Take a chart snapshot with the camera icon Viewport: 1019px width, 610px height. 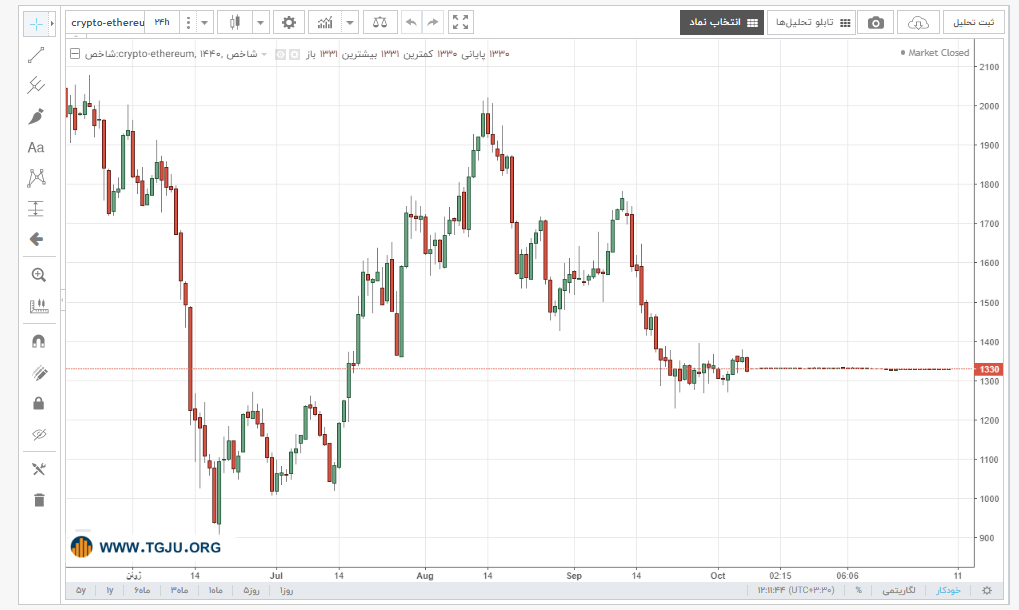[875, 23]
